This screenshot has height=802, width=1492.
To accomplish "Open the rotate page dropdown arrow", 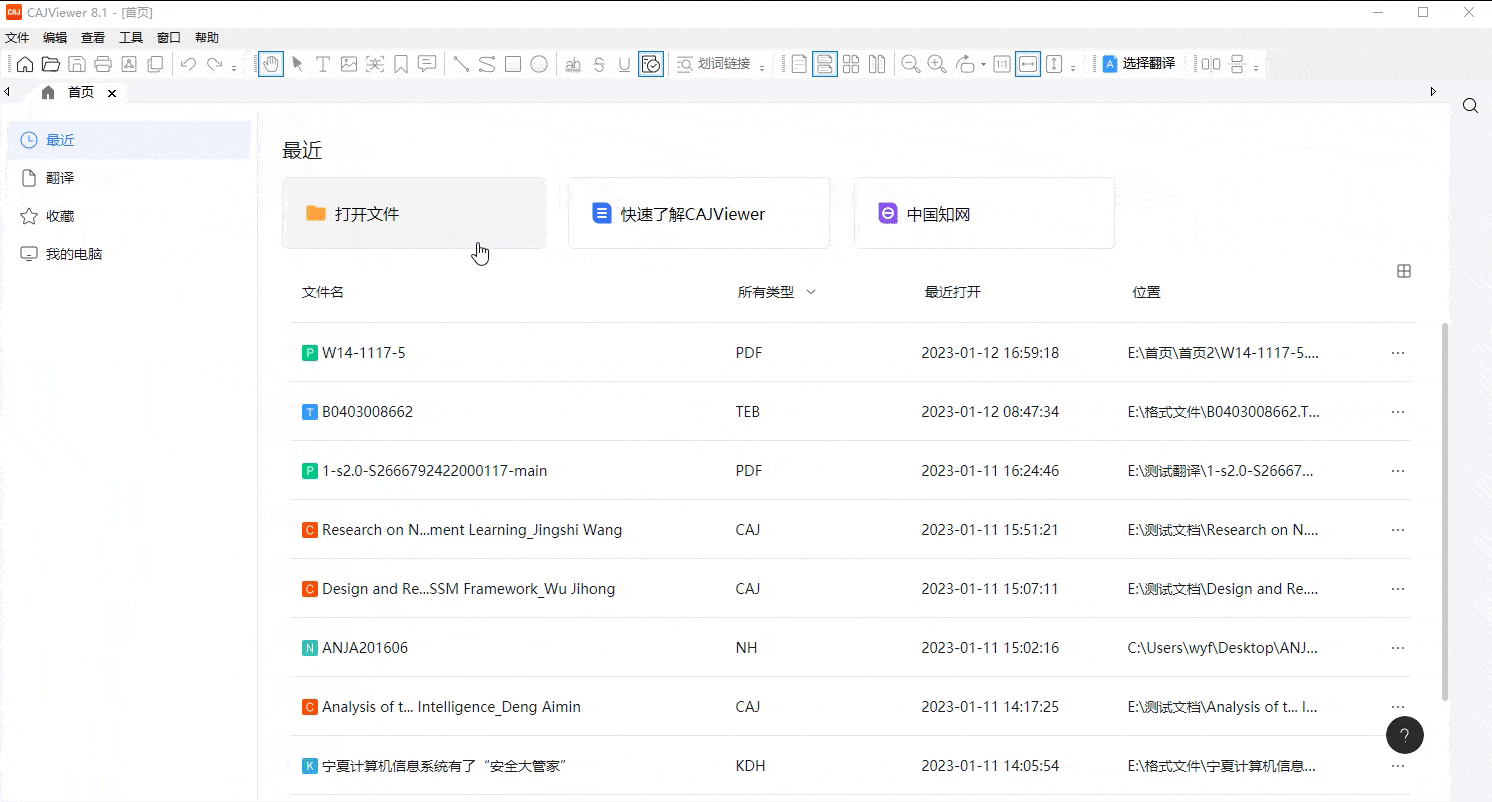I will click(x=983, y=65).
